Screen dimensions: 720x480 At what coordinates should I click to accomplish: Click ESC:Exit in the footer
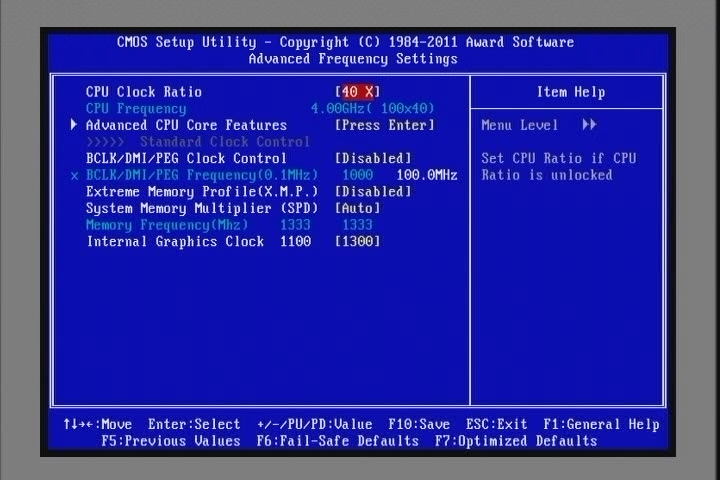(x=496, y=424)
